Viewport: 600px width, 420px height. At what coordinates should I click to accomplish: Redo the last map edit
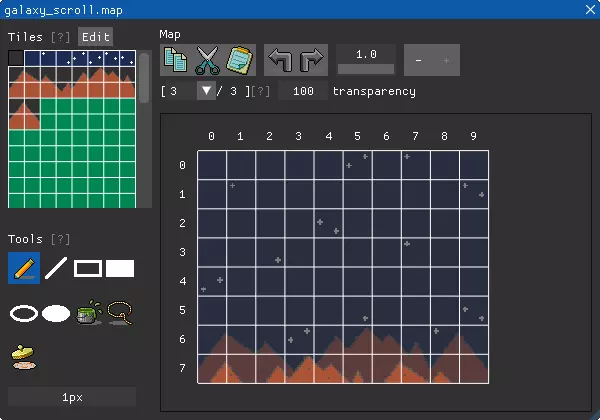click(x=311, y=60)
